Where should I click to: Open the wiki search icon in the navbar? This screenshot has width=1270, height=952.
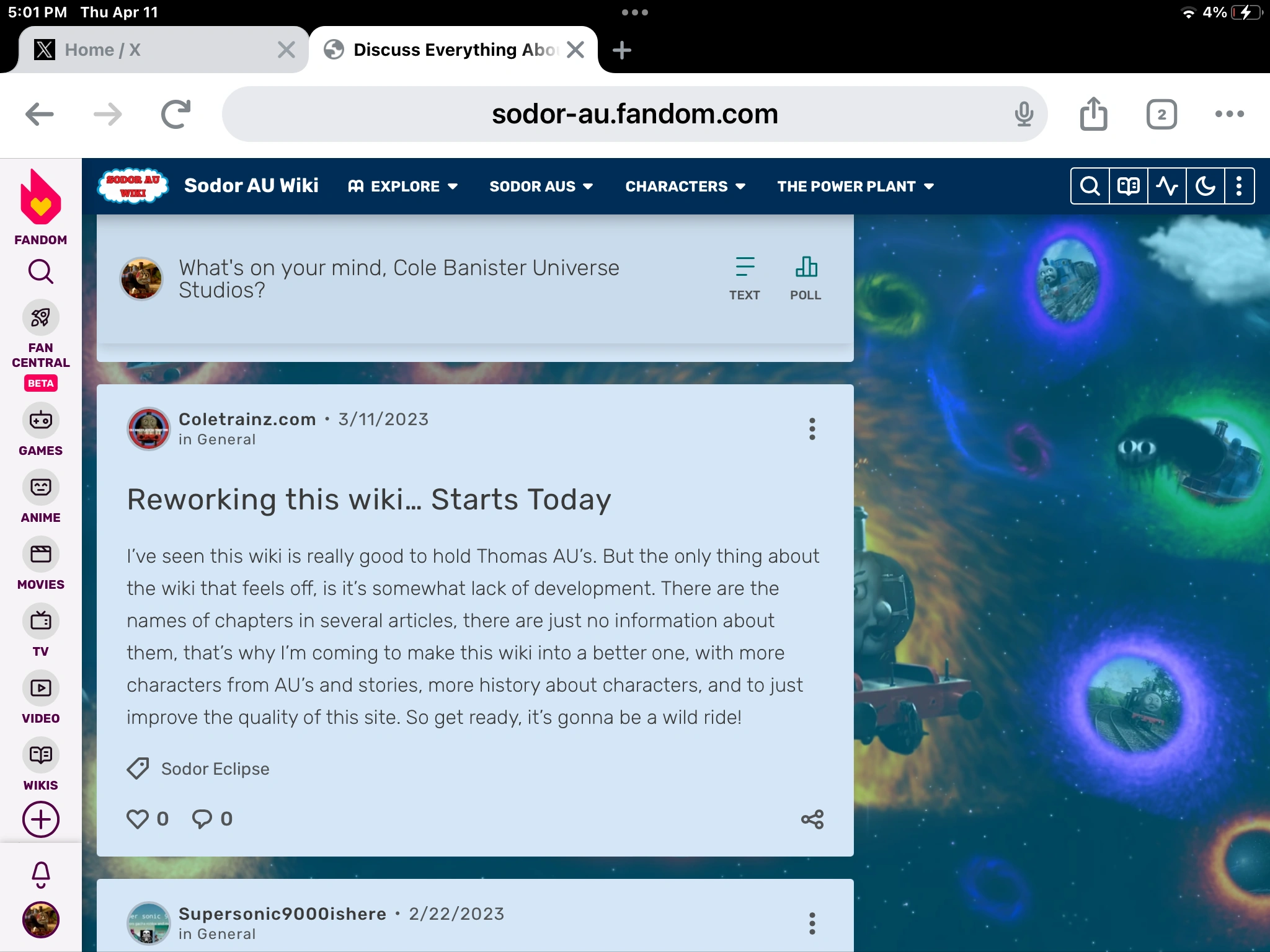point(1090,185)
